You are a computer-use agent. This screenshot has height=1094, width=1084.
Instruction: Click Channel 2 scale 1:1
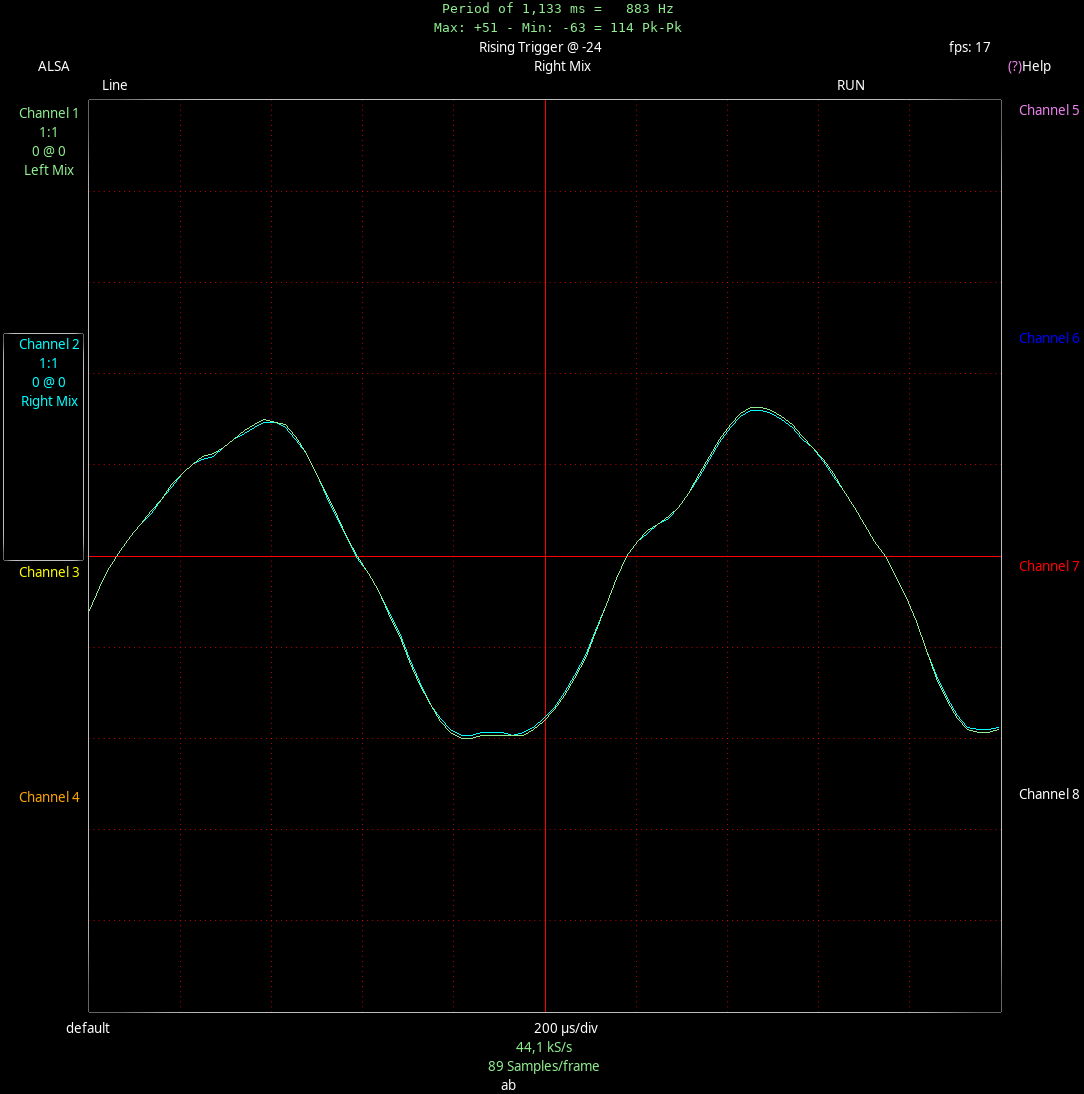(49, 363)
